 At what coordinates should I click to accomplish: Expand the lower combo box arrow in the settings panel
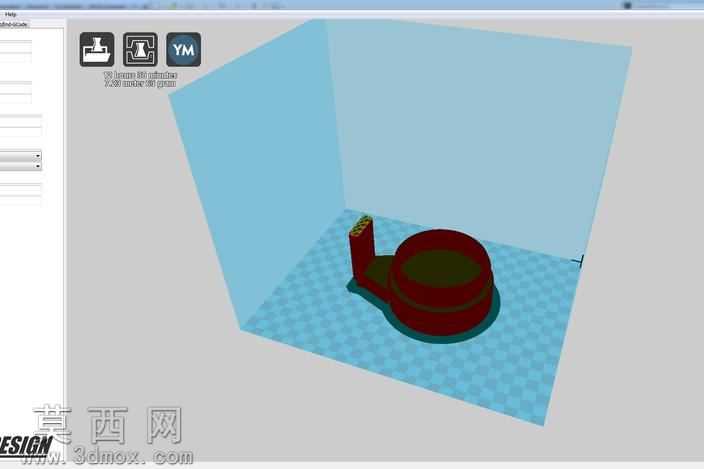[38, 166]
